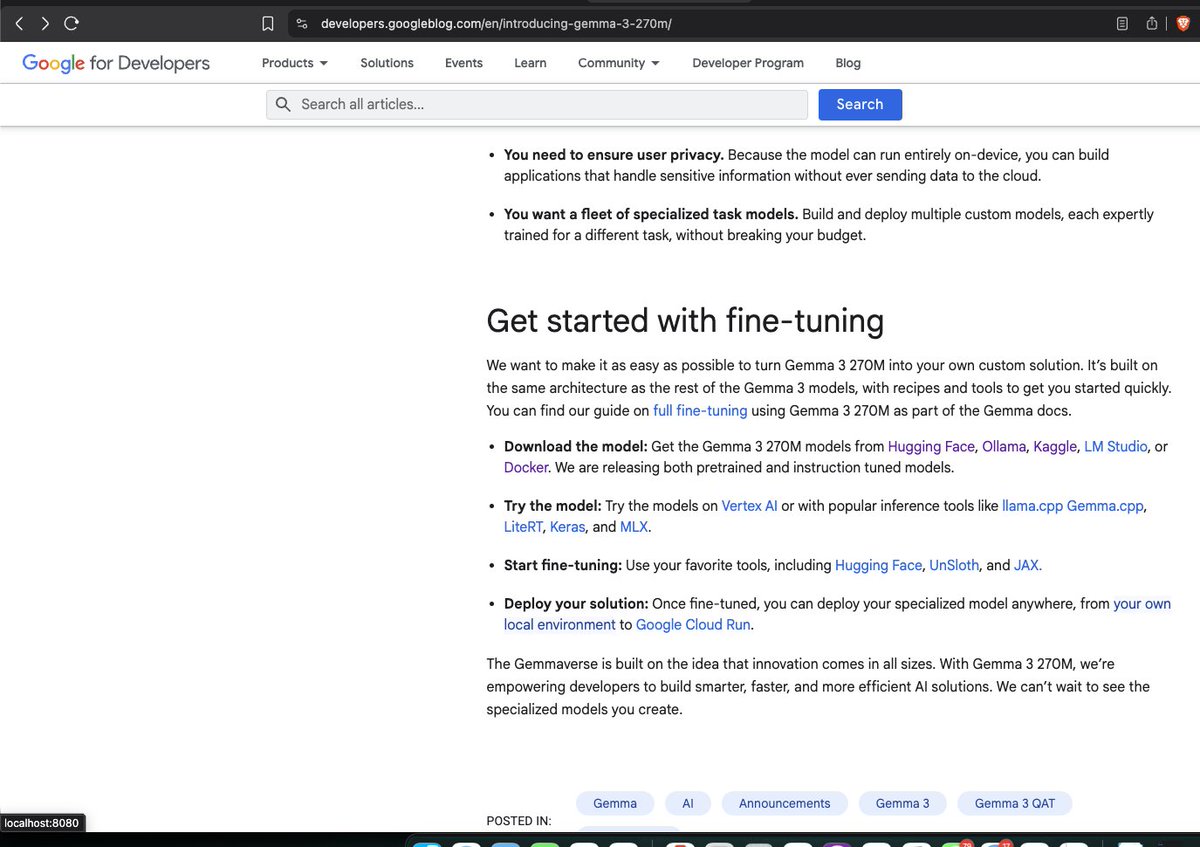Click the bold text You need to ensure user privacy.
The image size is (1200, 847).
tap(614, 155)
